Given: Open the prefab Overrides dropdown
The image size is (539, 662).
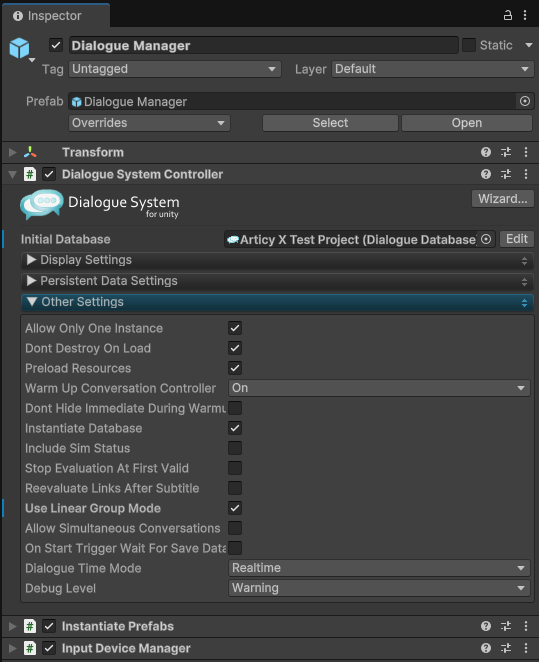Looking at the screenshot, I should click(149, 123).
